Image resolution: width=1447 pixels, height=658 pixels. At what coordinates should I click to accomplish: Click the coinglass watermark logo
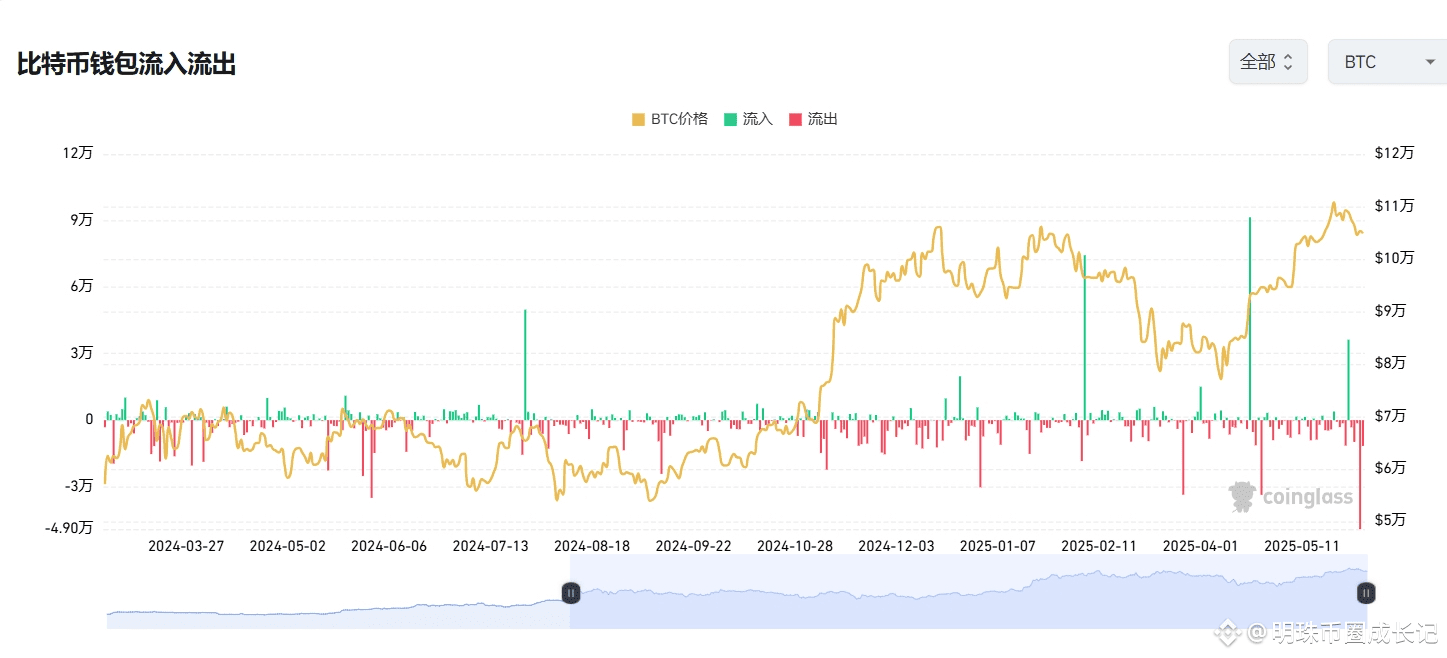[1291, 497]
